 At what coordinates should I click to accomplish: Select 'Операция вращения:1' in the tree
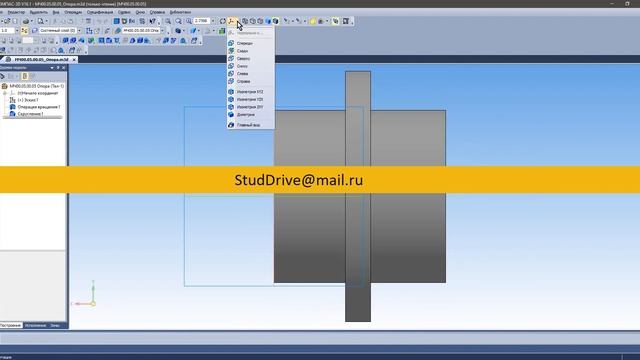tap(39, 107)
